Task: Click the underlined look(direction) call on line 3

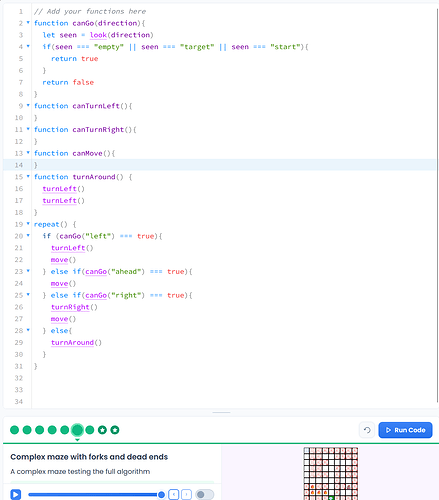Action: (x=122, y=35)
